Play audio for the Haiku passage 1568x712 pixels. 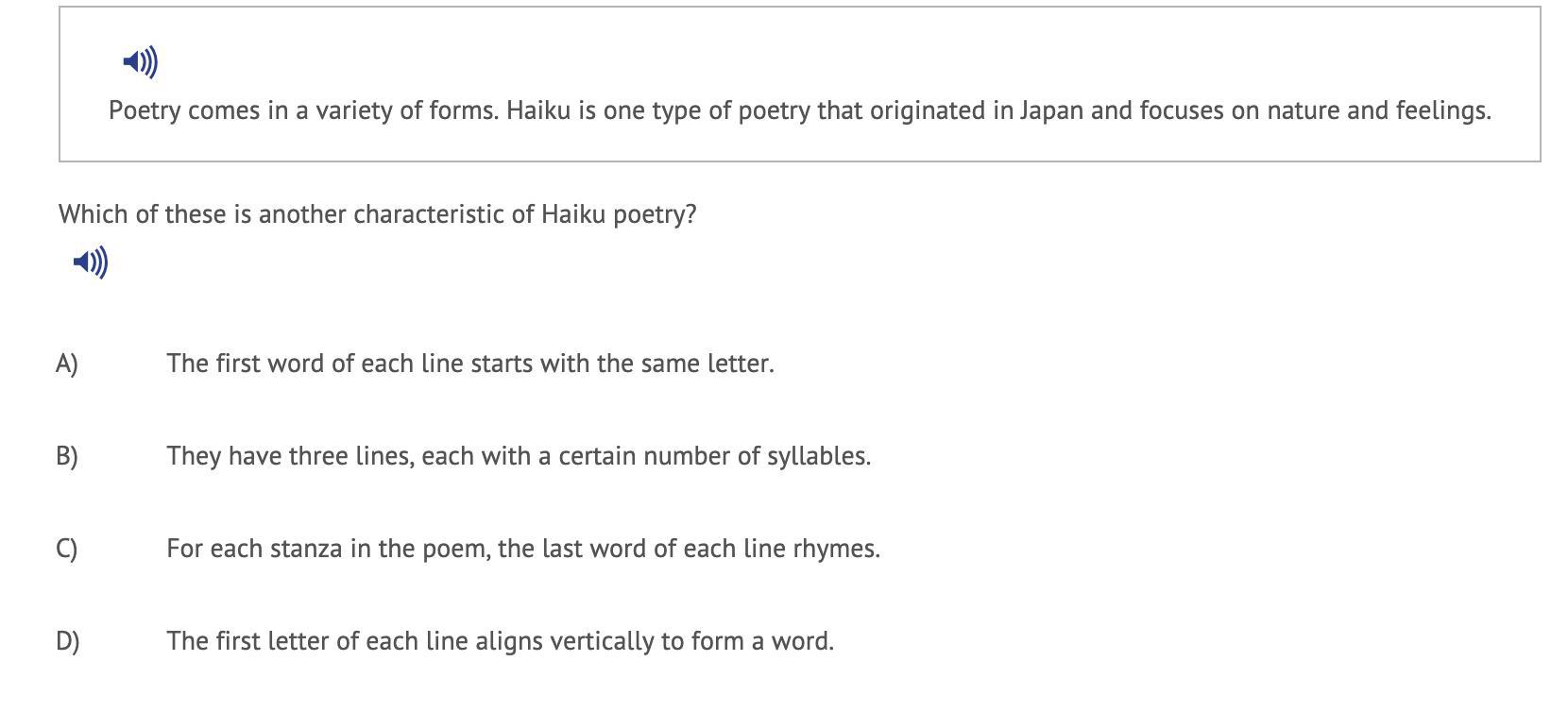[x=140, y=62]
